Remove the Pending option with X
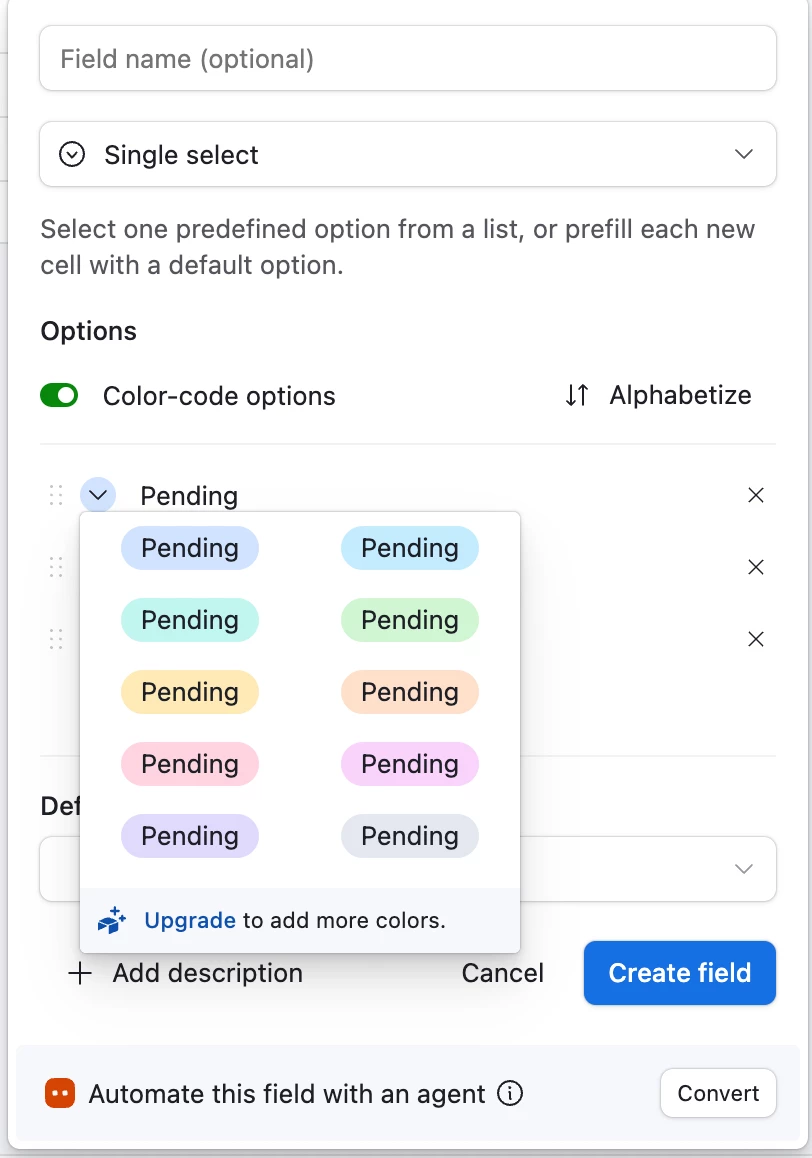The image size is (812, 1158). click(x=756, y=495)
